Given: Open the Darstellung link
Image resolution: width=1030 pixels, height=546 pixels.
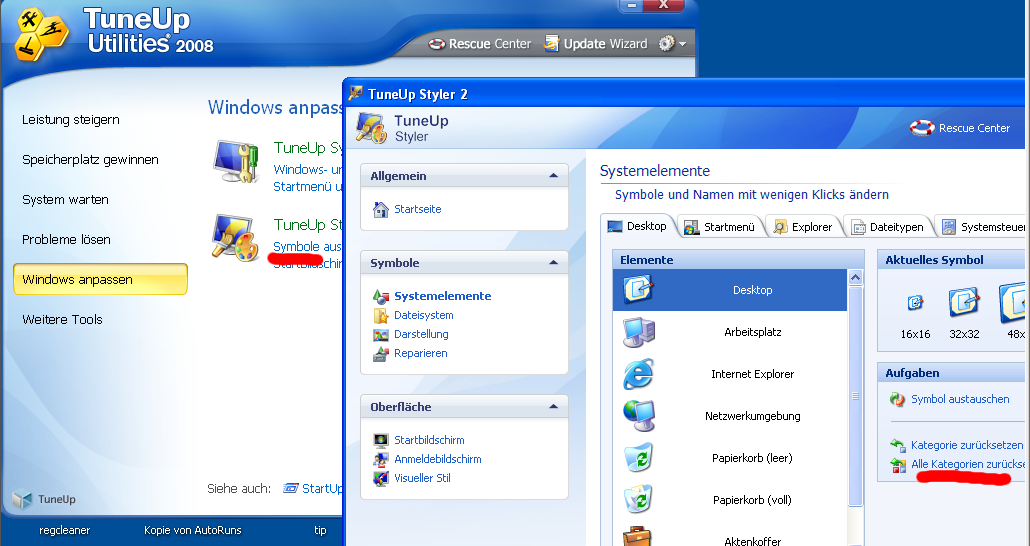Looking at the screenshot, I should (x=421, y=334).
